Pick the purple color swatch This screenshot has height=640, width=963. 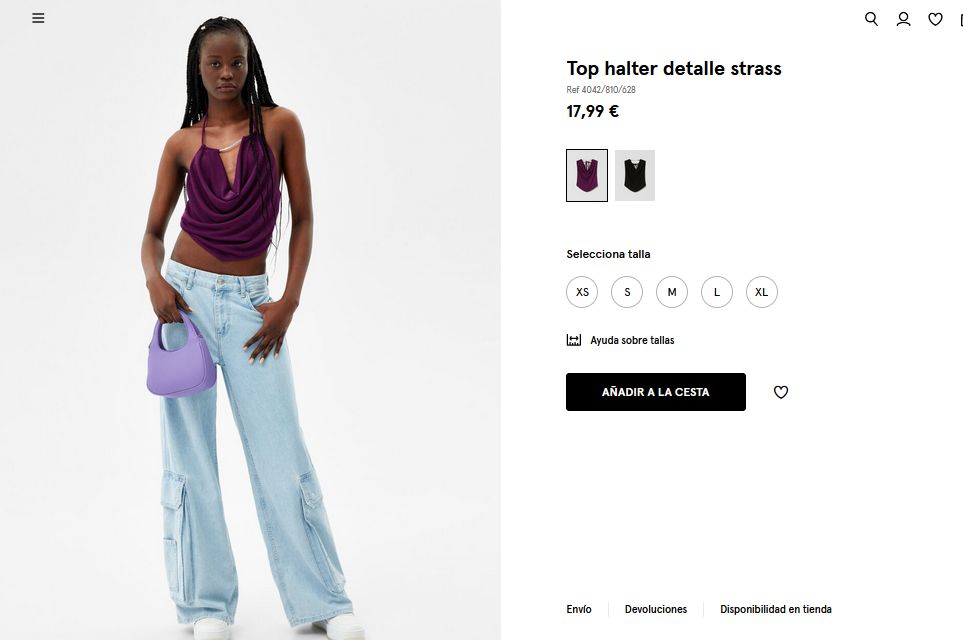[587, 175]
